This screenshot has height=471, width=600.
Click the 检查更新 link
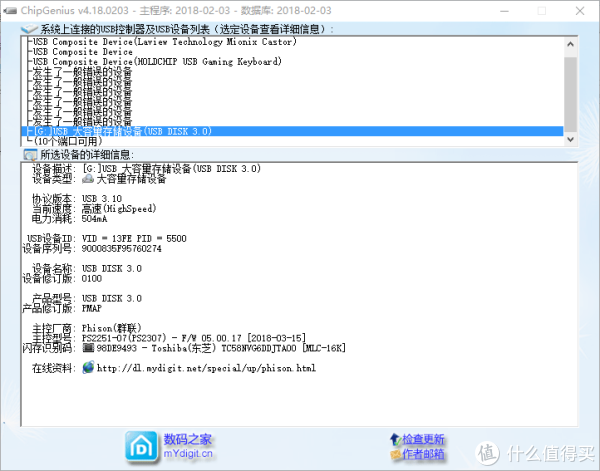click(x=423, y=439)
